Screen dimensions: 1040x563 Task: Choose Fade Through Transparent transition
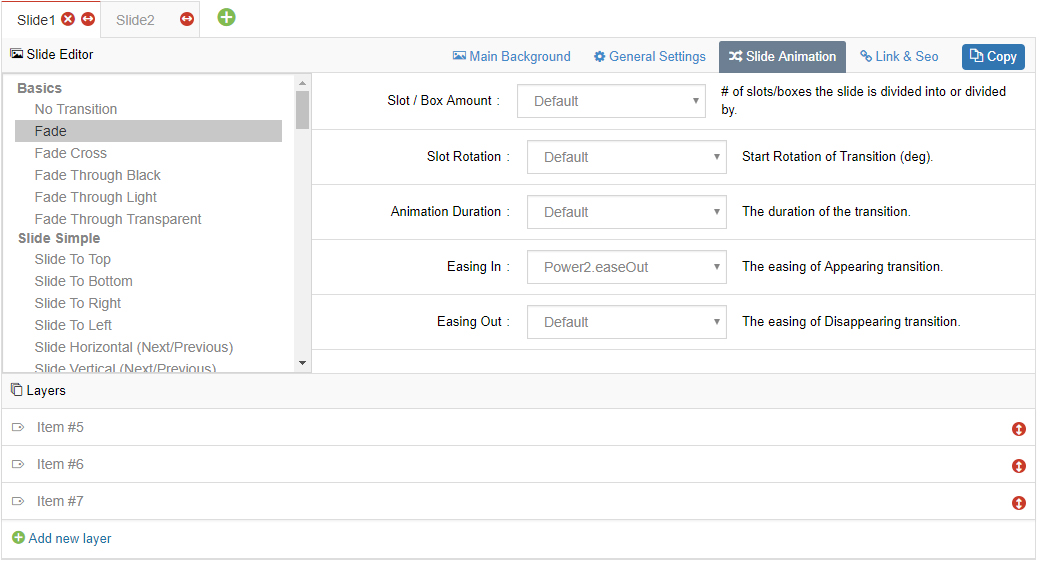coord(118,219)
